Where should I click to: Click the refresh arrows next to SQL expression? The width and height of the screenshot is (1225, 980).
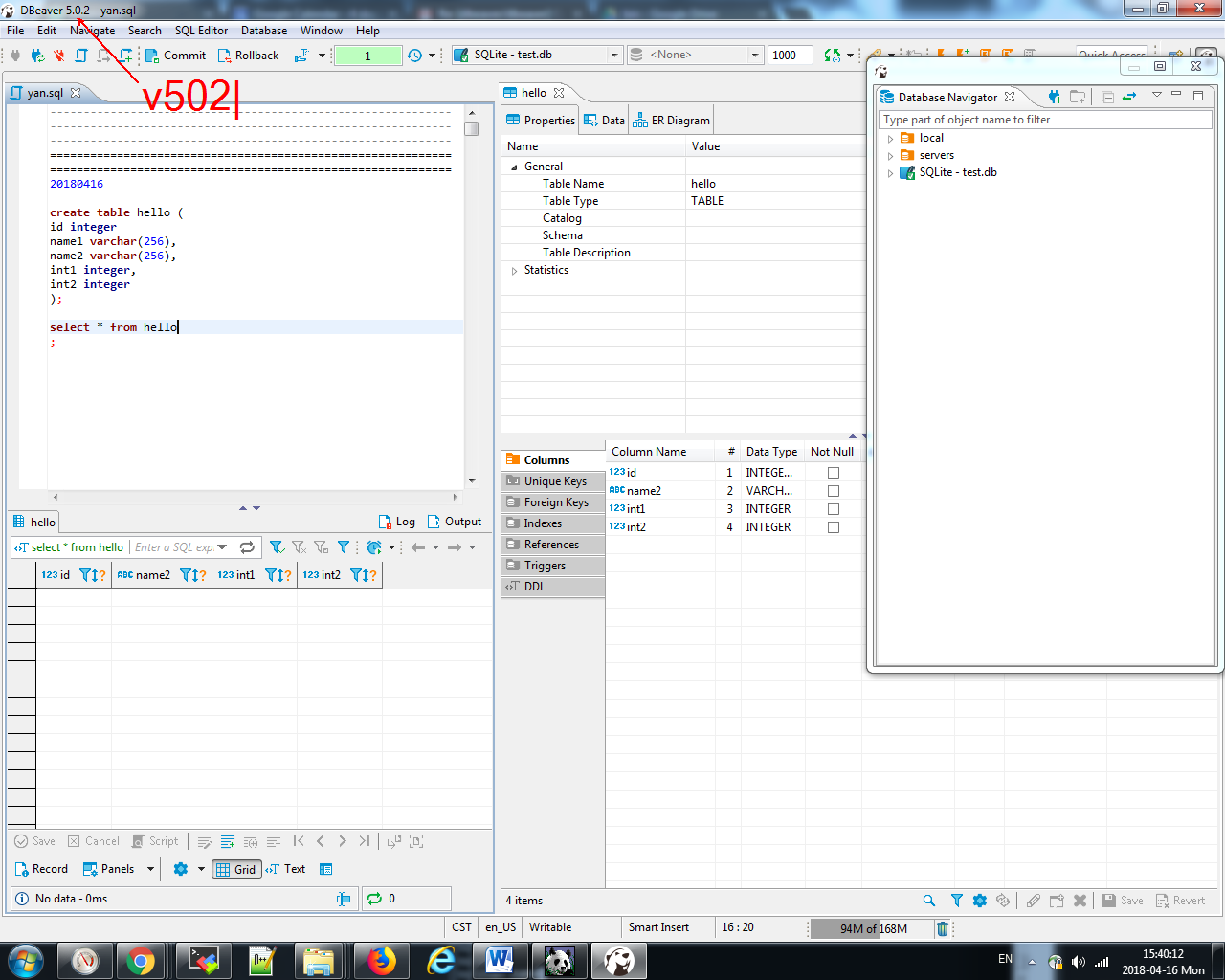pyautogui.click(x=247, y=547)
